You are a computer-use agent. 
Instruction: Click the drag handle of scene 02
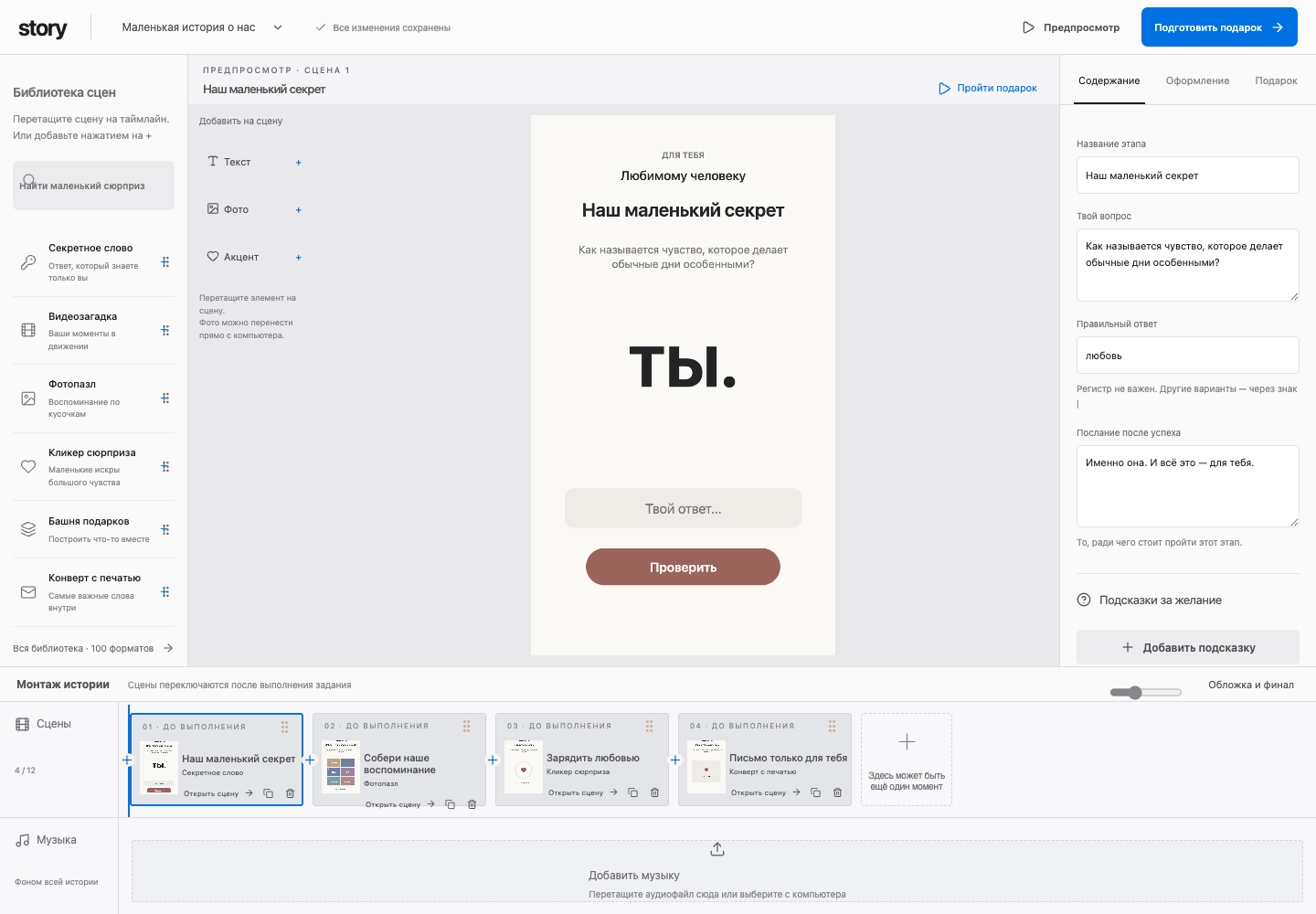[466, 726]
